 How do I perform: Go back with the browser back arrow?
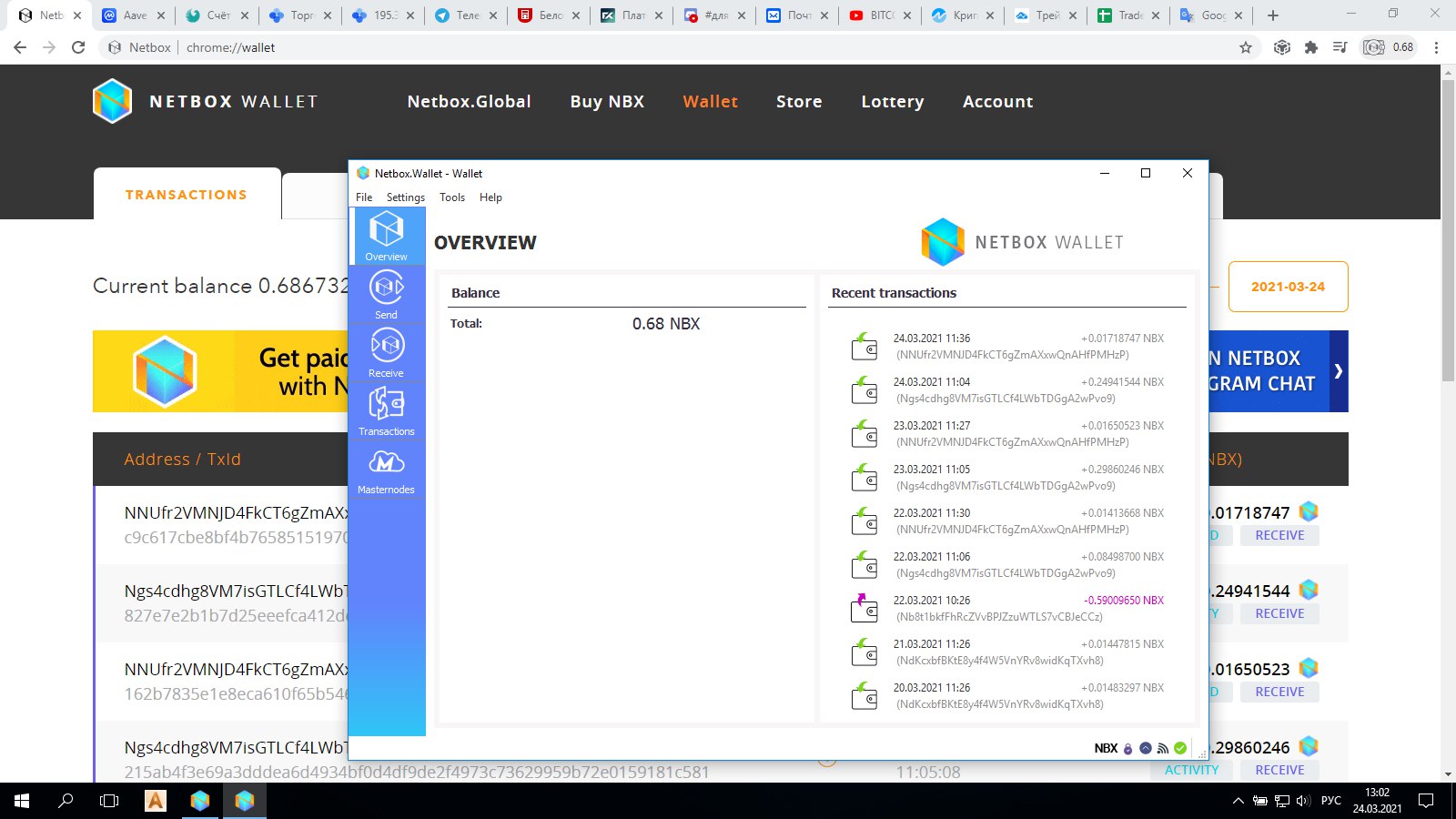point(20,47)
